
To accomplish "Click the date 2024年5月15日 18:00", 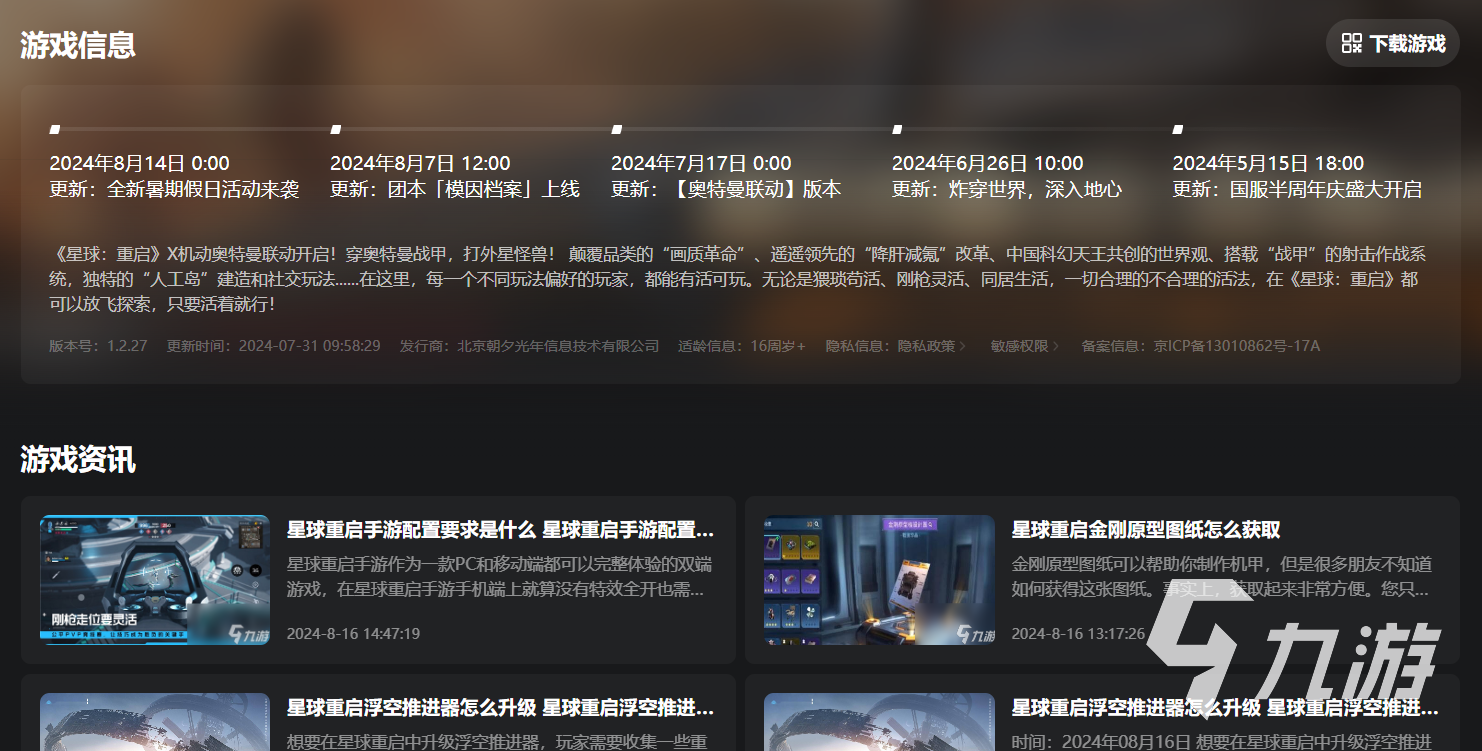I will tap(1268, 163).
